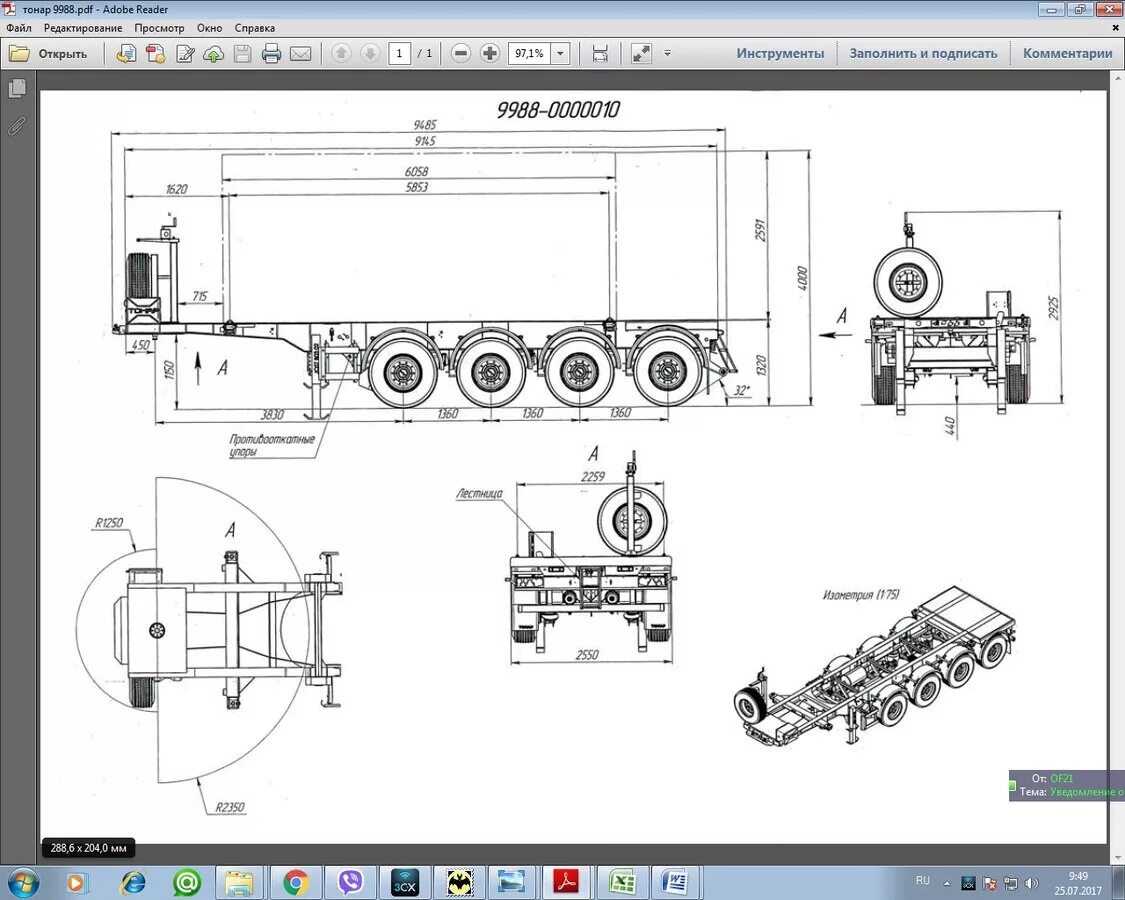Click the Изометрия (1:75) label

coord(860,595)
